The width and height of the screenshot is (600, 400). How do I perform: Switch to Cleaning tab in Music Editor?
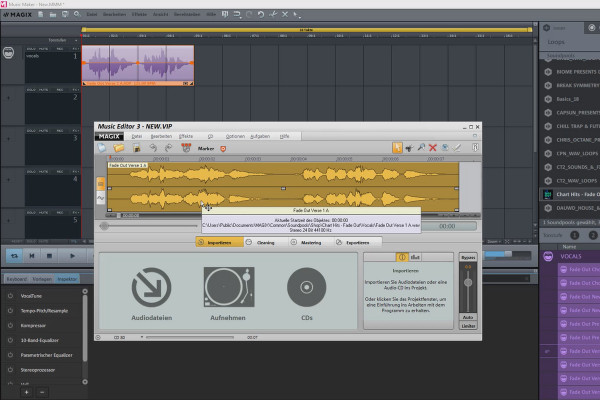266,242
